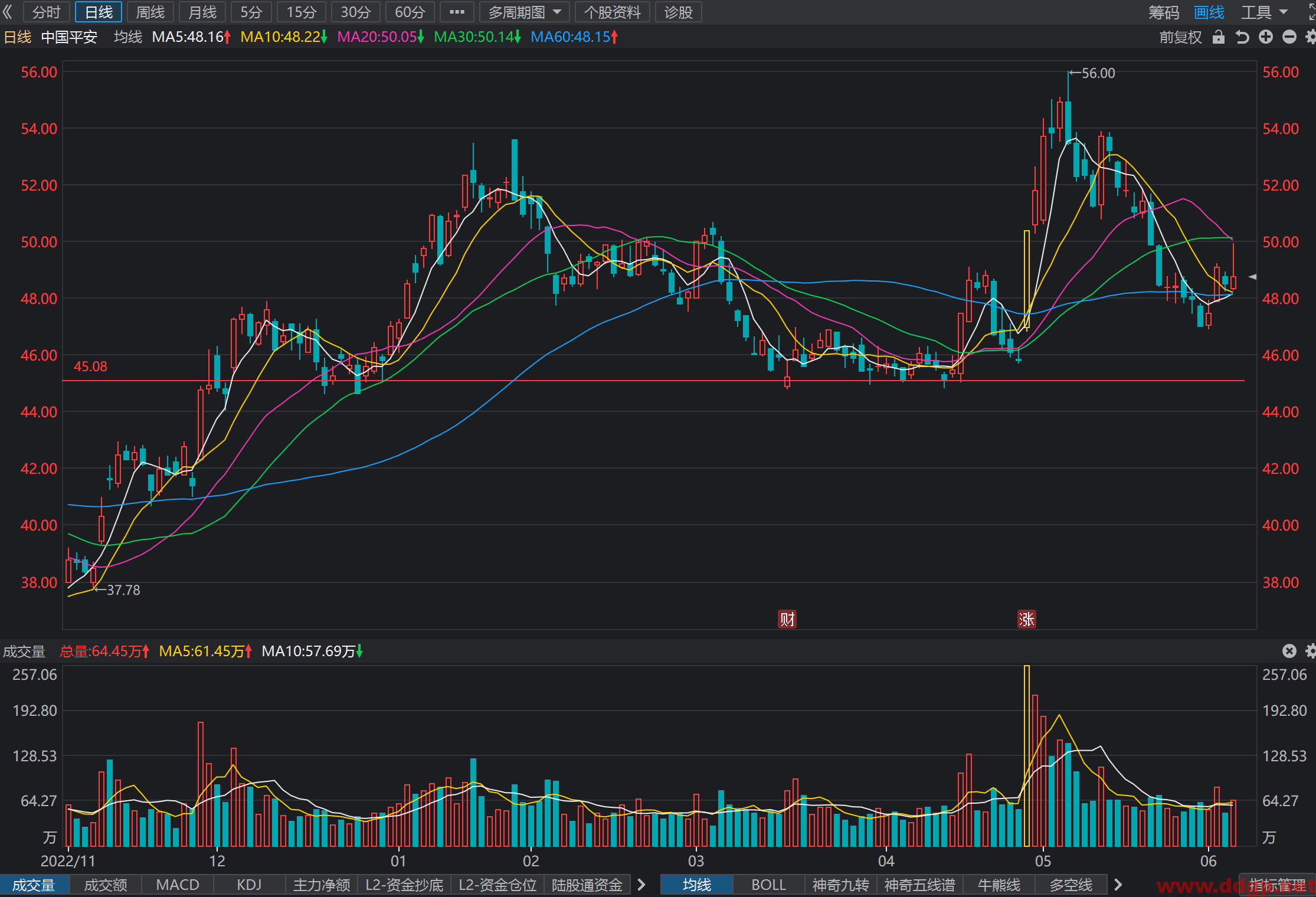Switch to the 神奇九转 indicator
1316x897 pixels.
click(x=841, y=885)
